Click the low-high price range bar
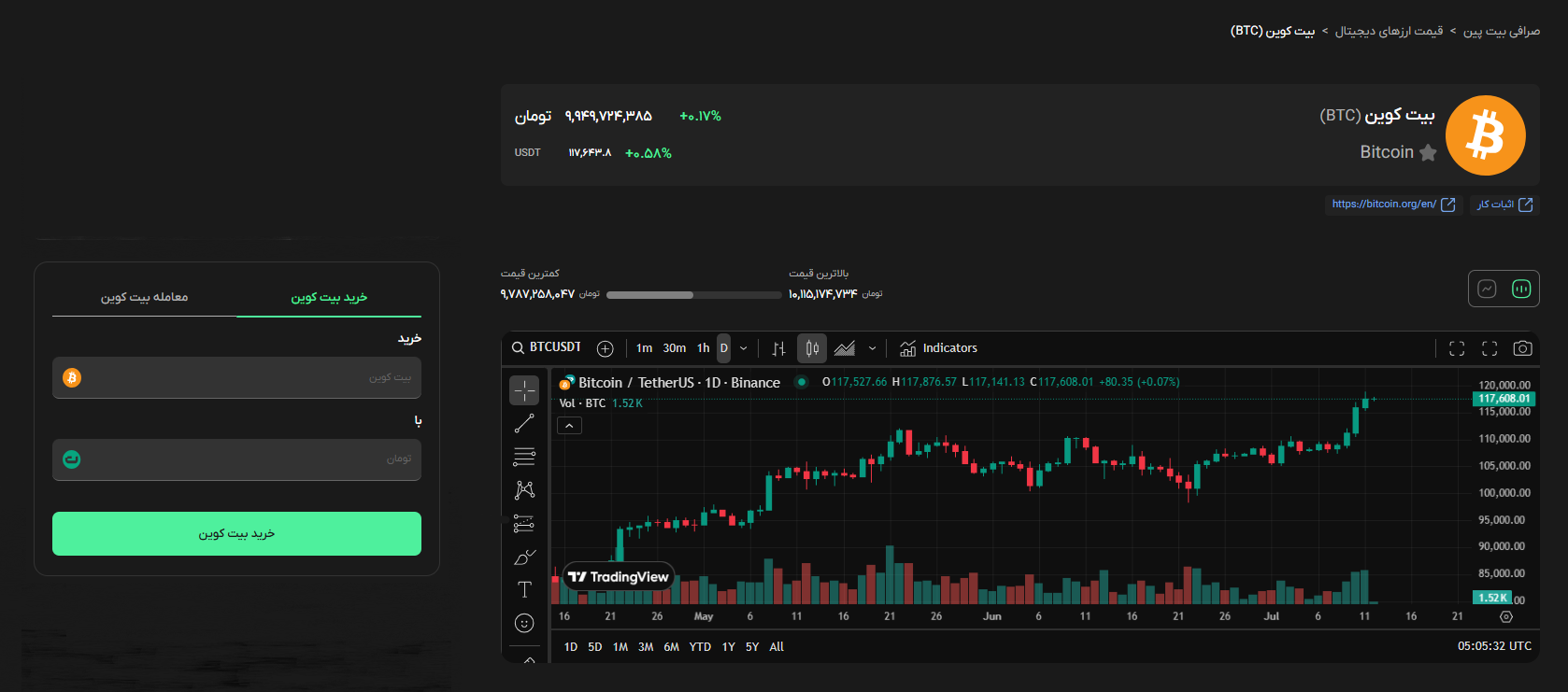Screen dimensions: 1568x692 pos(693,295)
